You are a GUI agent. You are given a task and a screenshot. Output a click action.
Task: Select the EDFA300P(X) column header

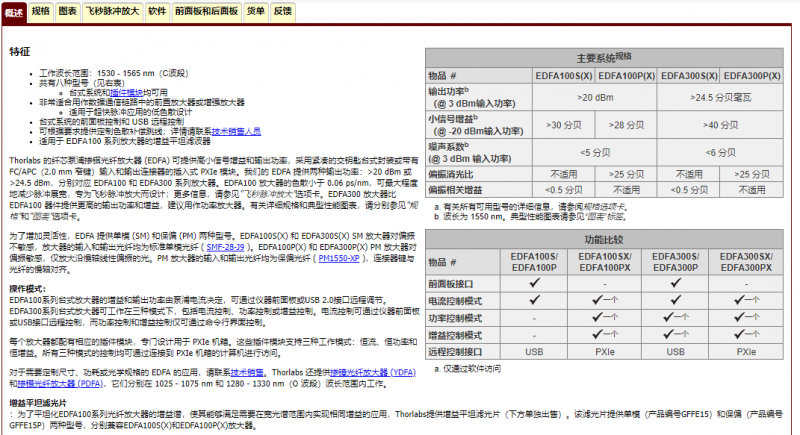(752, 75)
